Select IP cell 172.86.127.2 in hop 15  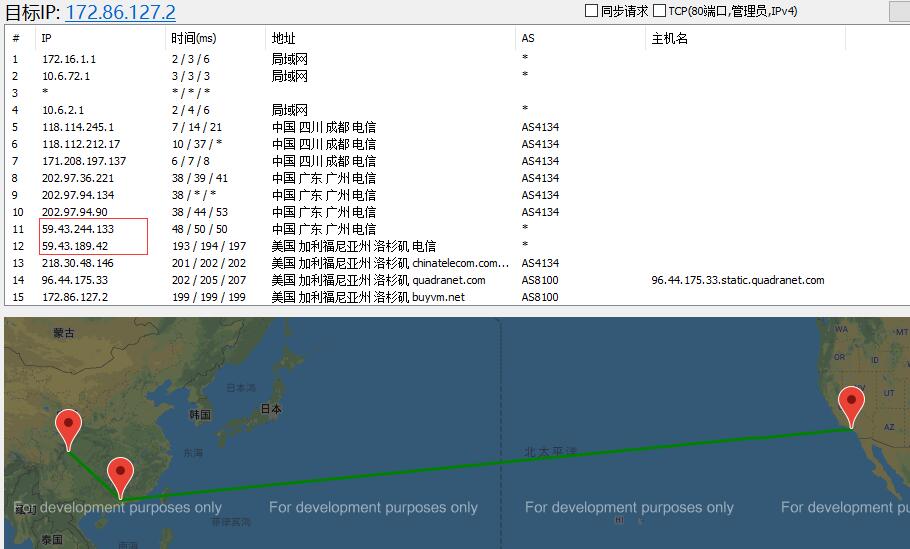tap(75, 297)
